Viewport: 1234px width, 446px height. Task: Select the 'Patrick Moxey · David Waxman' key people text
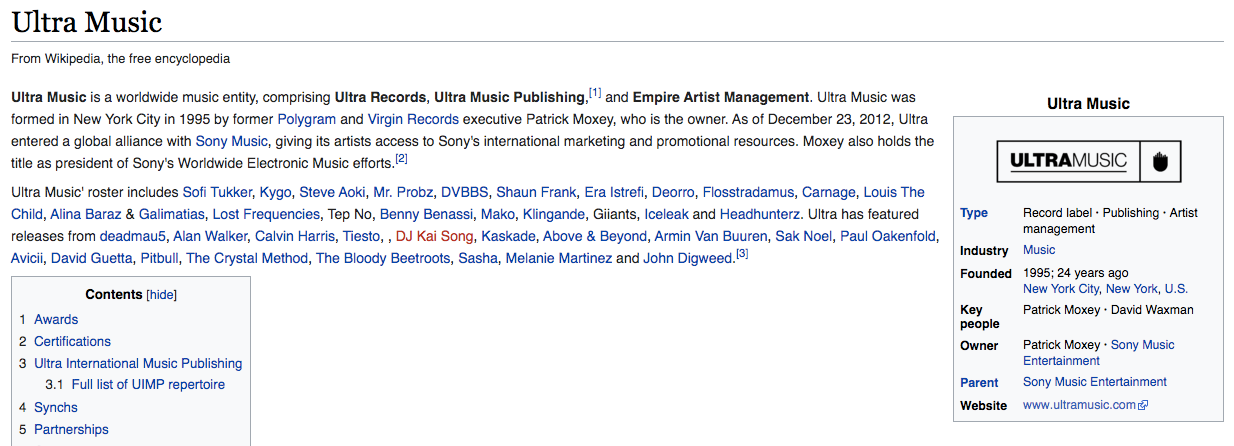pyautogui.click(x=1108, y=310)
